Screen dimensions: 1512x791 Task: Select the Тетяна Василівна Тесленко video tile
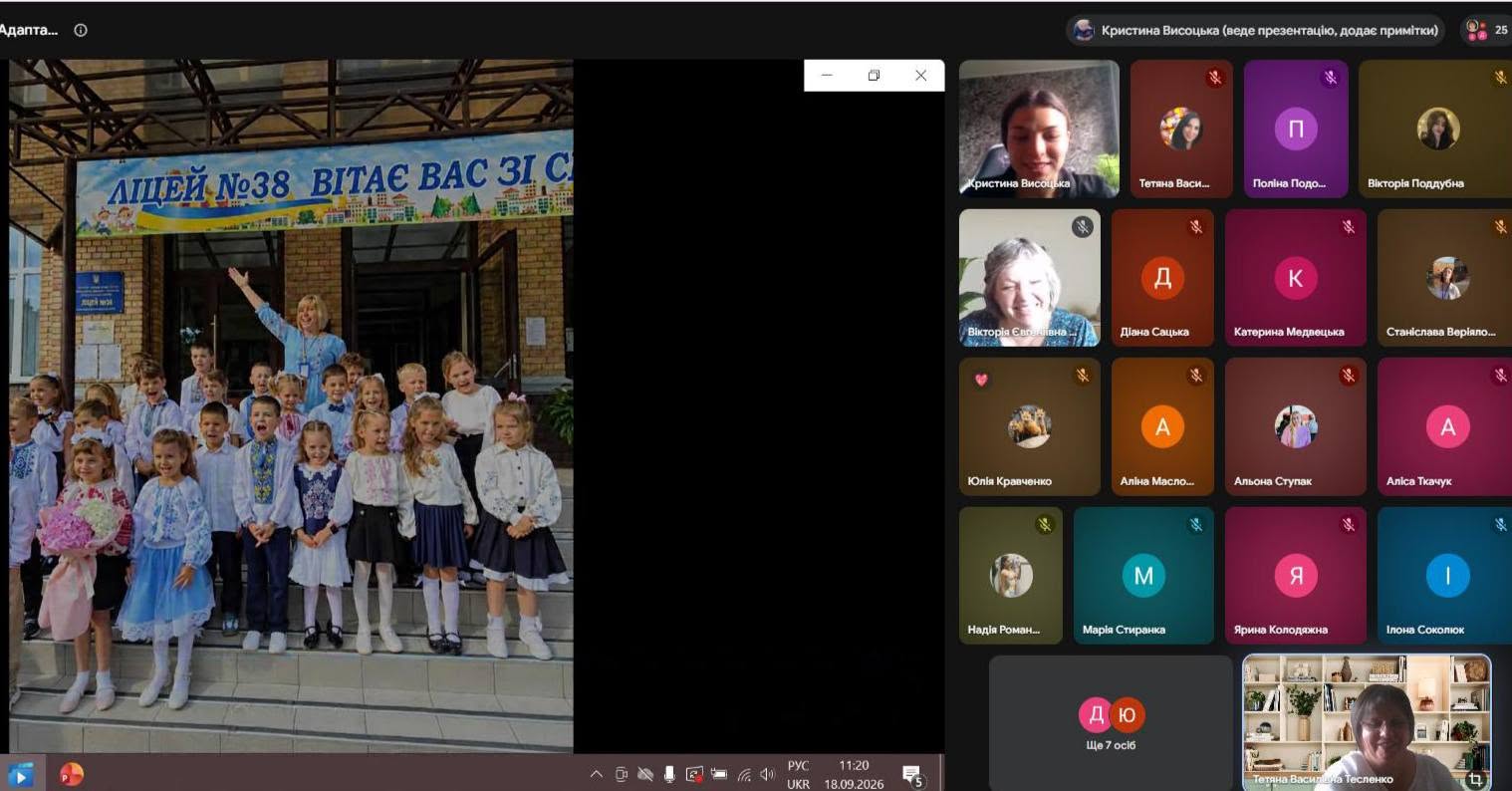click(1367, 722)
